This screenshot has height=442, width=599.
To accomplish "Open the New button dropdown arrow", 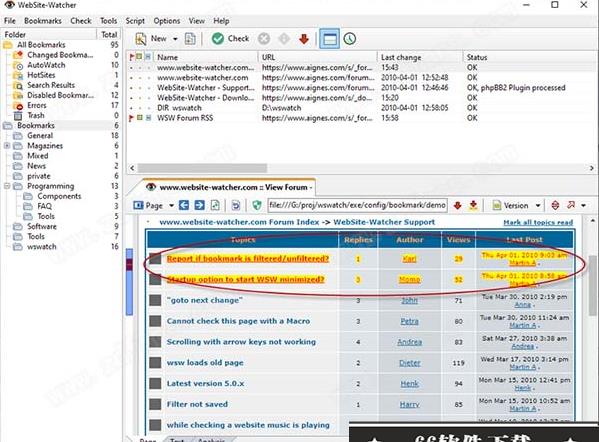I will pos(175,39).
